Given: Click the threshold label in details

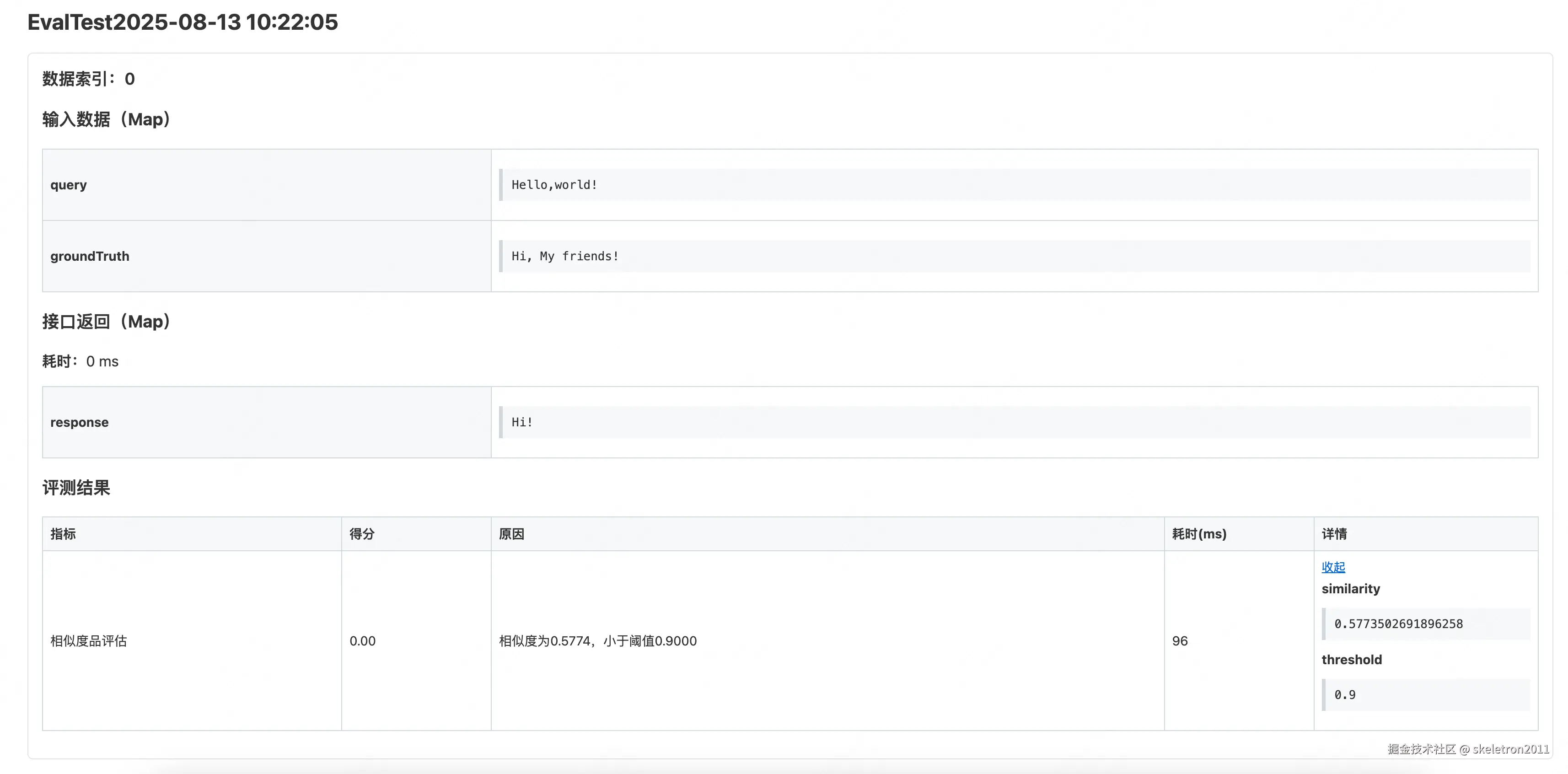Looking at the screenshot, I should (x=1352, y=660).
